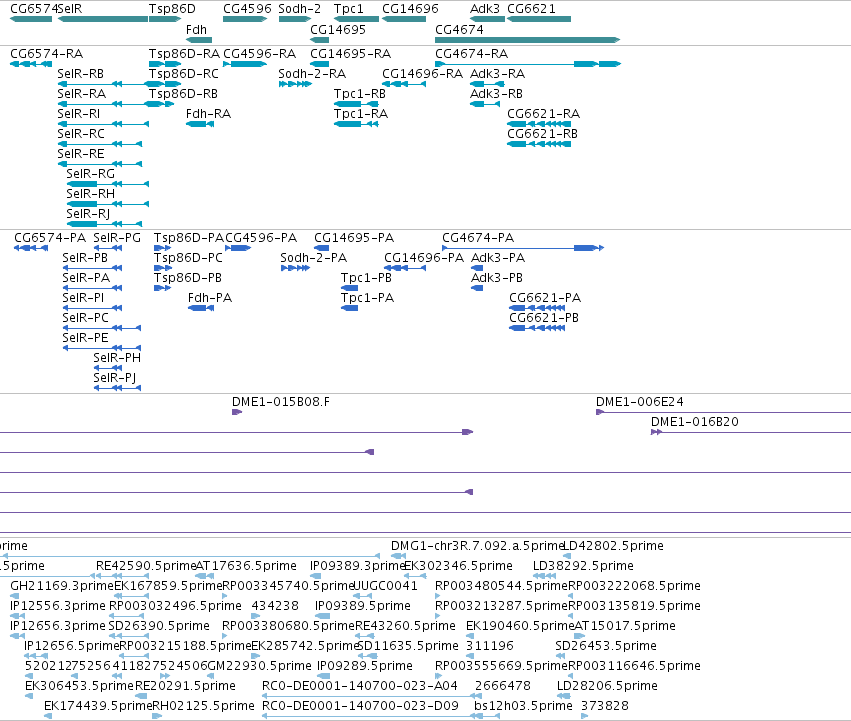Click the CG4674-PA protein label
The height and width of the screenshot is (721, 851).
[x=478, y=238]
